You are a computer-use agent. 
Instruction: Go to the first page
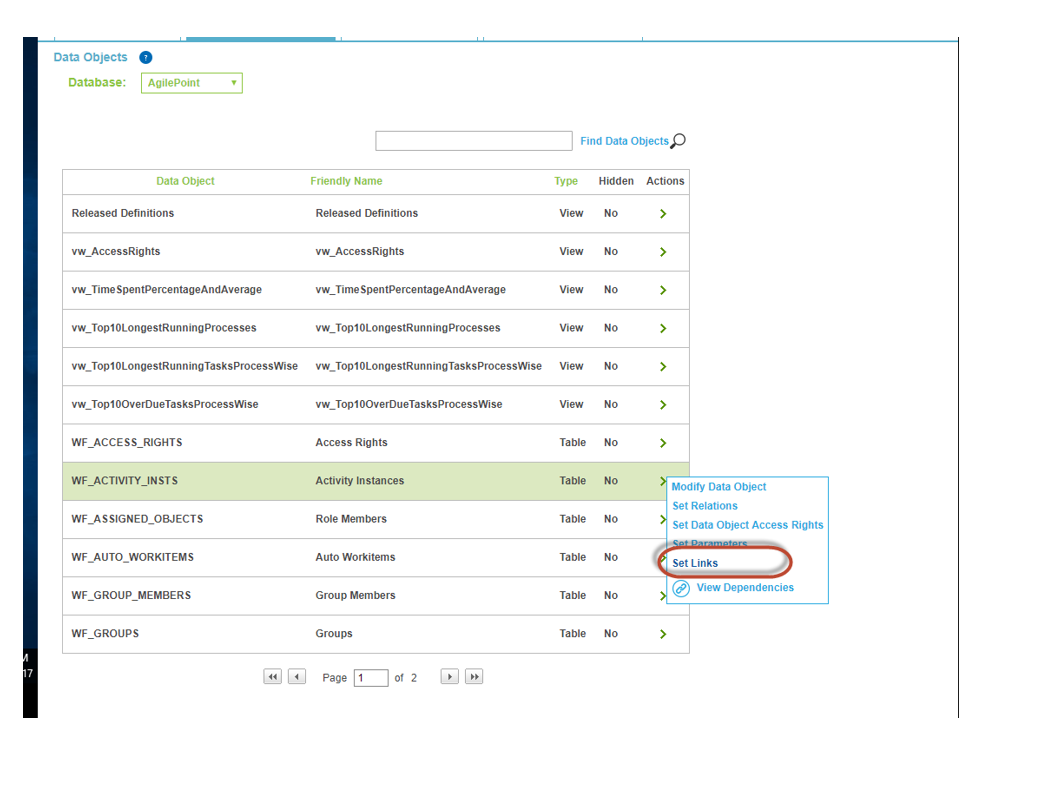272,677
